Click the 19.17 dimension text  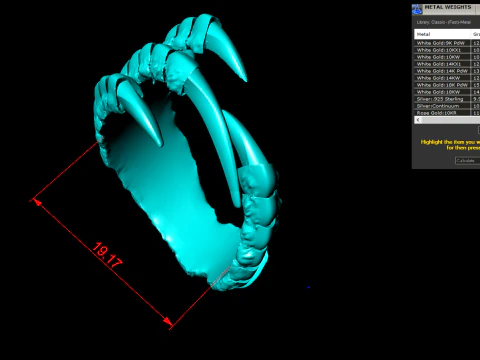pyautogui.click(x=107, y=255)
